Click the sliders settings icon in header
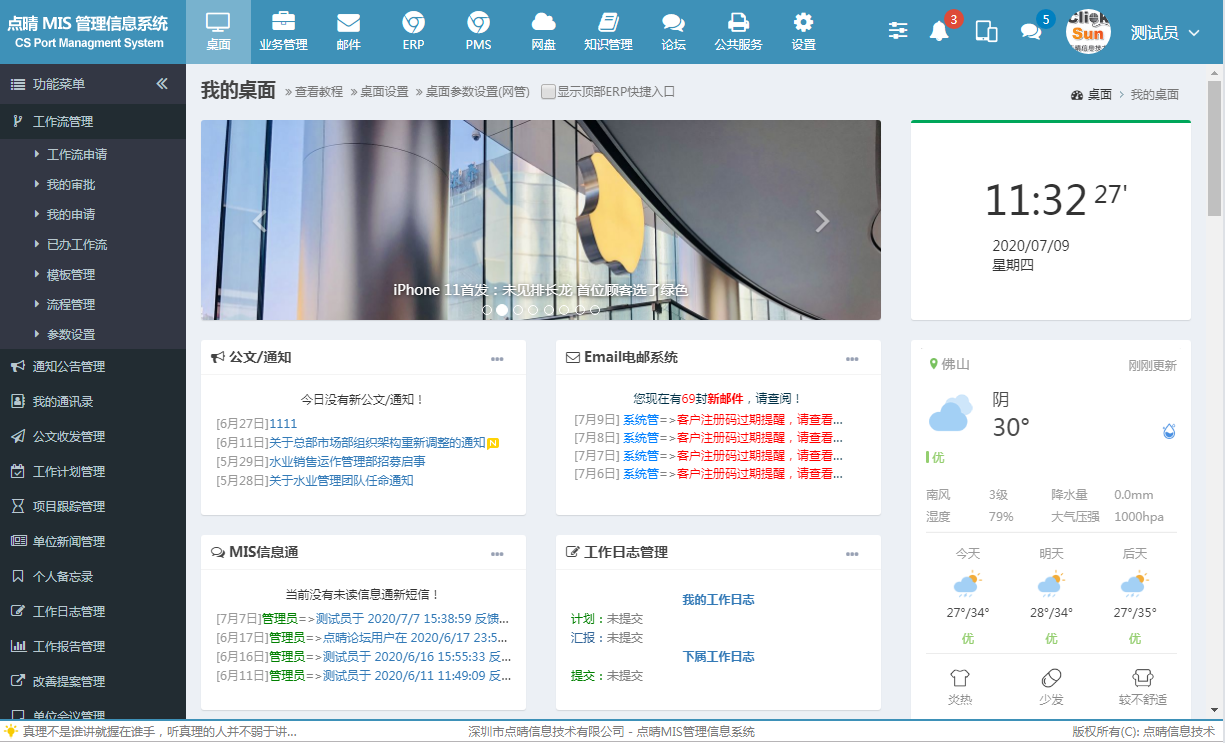Viewport: 1225px width, 743px height. tap(898, 31)
